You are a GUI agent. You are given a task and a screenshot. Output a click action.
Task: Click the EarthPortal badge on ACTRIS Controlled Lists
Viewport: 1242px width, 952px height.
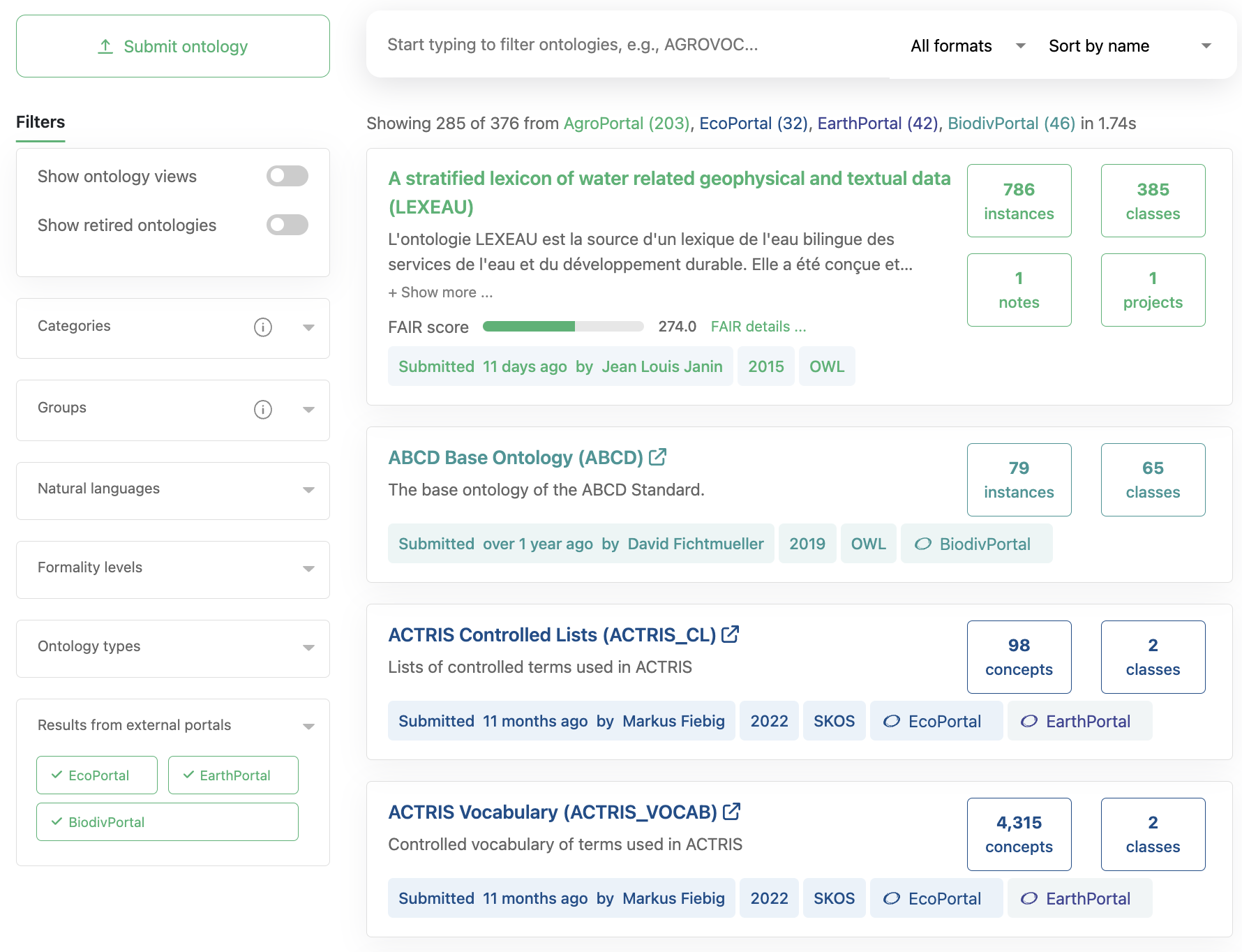tap(1079, 720)
